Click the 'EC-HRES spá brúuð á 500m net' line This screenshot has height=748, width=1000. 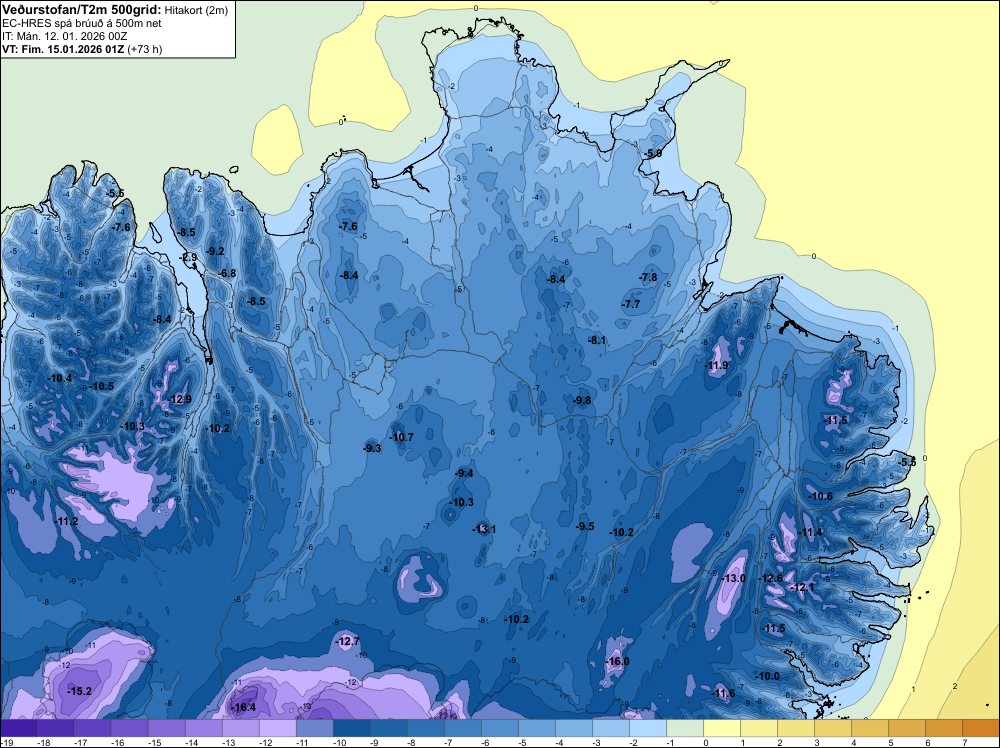point(82,24)
